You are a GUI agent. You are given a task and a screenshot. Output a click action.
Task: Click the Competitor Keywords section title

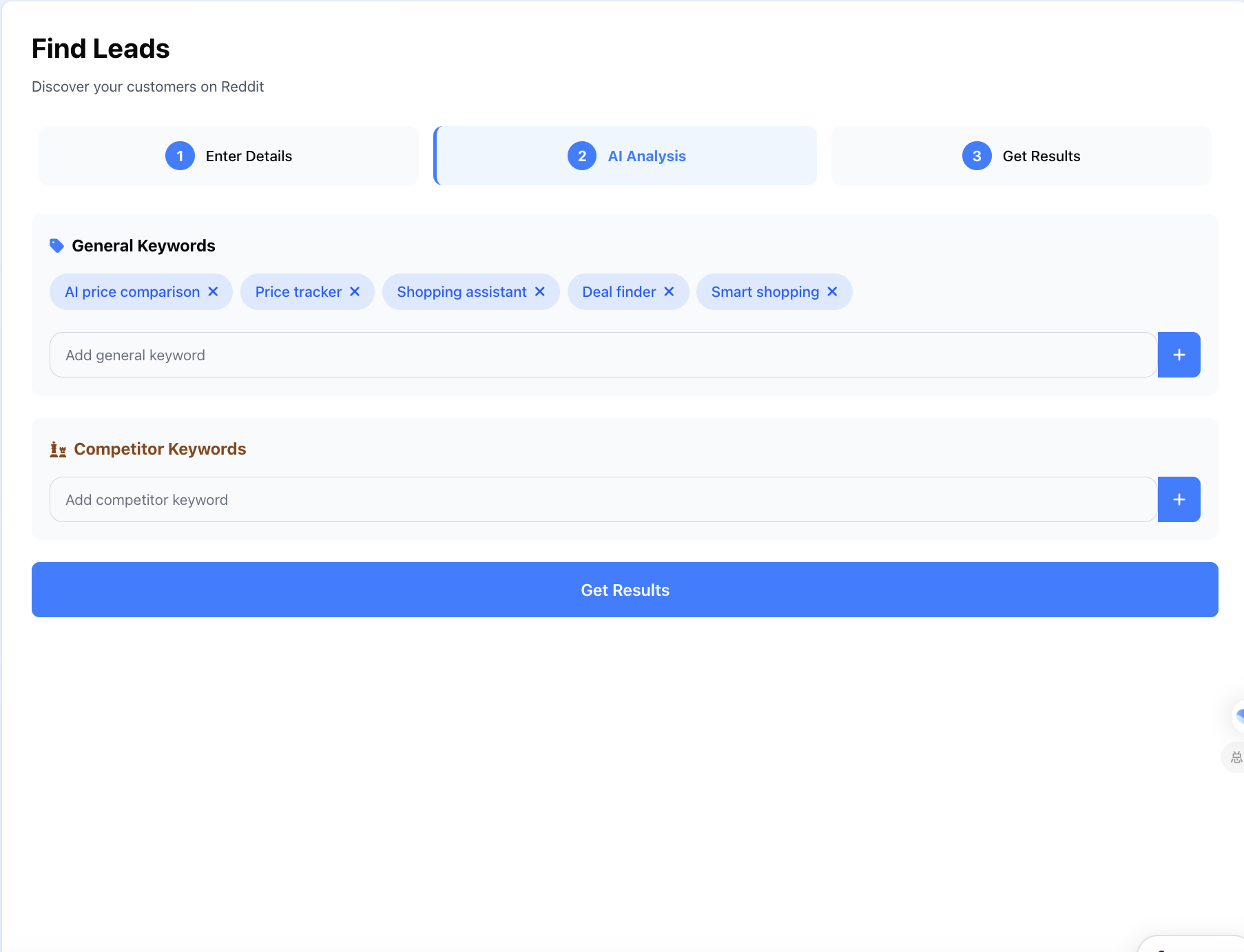click(160, 449)
